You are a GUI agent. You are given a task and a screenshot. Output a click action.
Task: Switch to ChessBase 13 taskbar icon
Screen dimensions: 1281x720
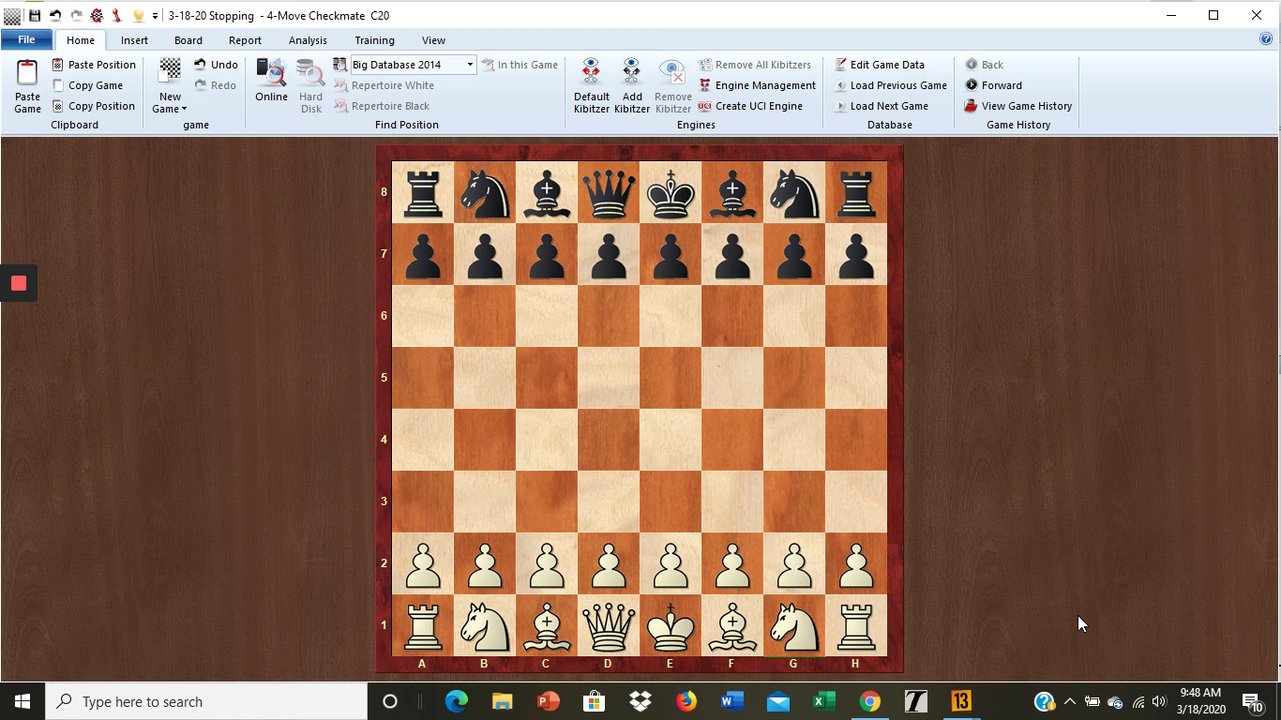point(961,701)
